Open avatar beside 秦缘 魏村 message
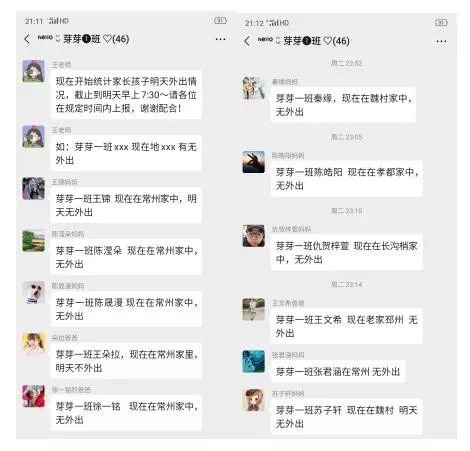This screenshot has width=470, height=451. click(254, 88)
